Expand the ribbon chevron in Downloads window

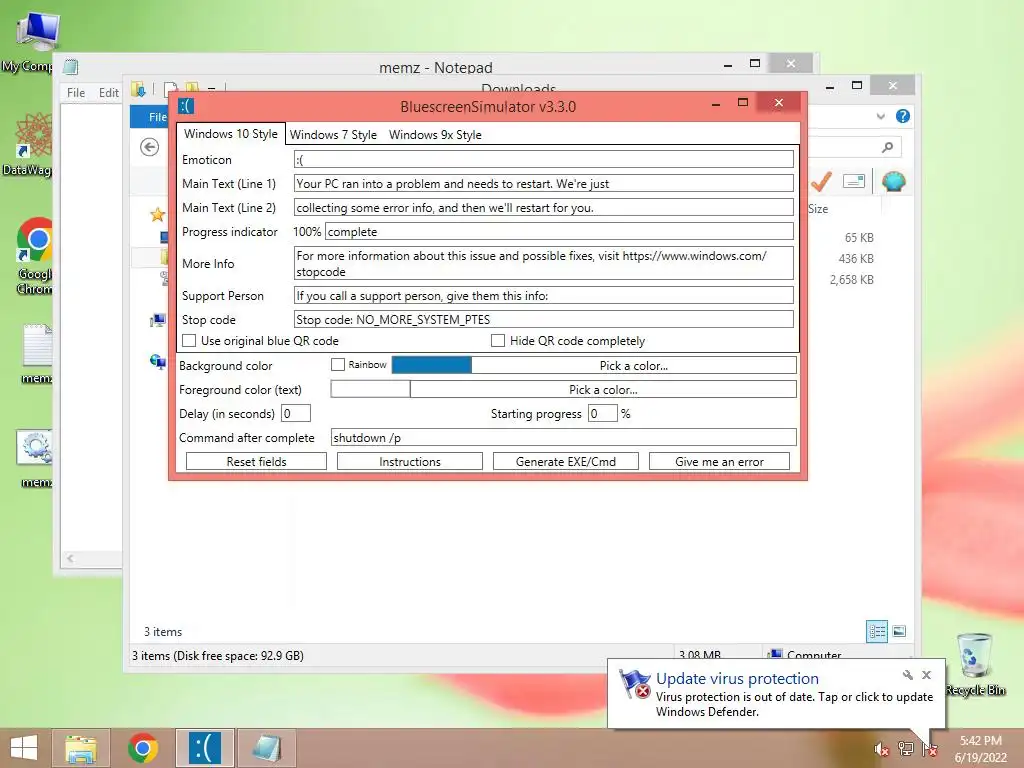[x=880, y=116]
